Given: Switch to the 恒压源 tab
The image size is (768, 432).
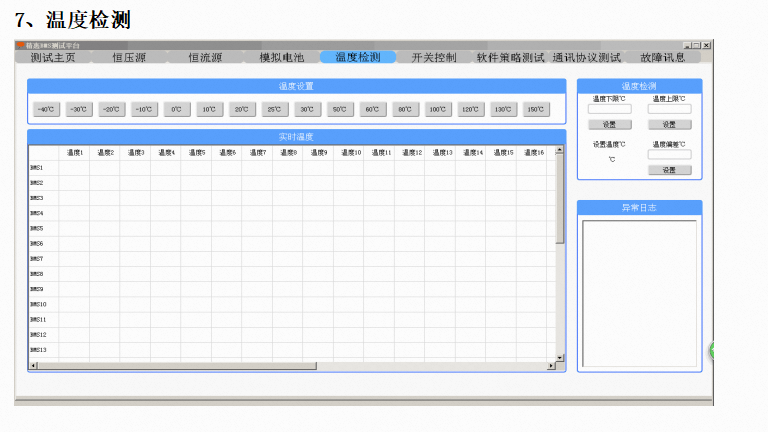Looking at the screenshot, I should coord(129,58).
